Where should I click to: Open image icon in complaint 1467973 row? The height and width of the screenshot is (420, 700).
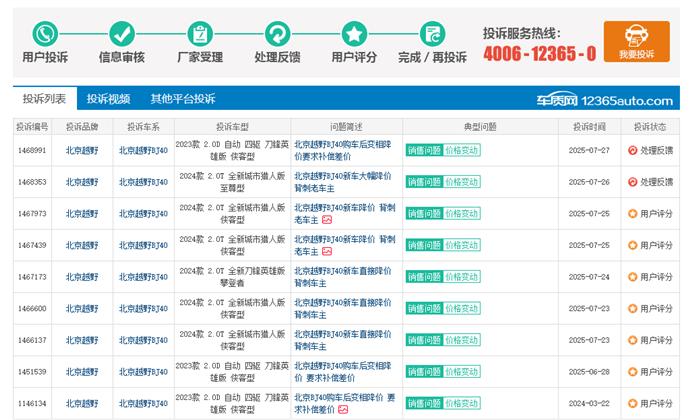pyautogui.click(x=327, y=220)
